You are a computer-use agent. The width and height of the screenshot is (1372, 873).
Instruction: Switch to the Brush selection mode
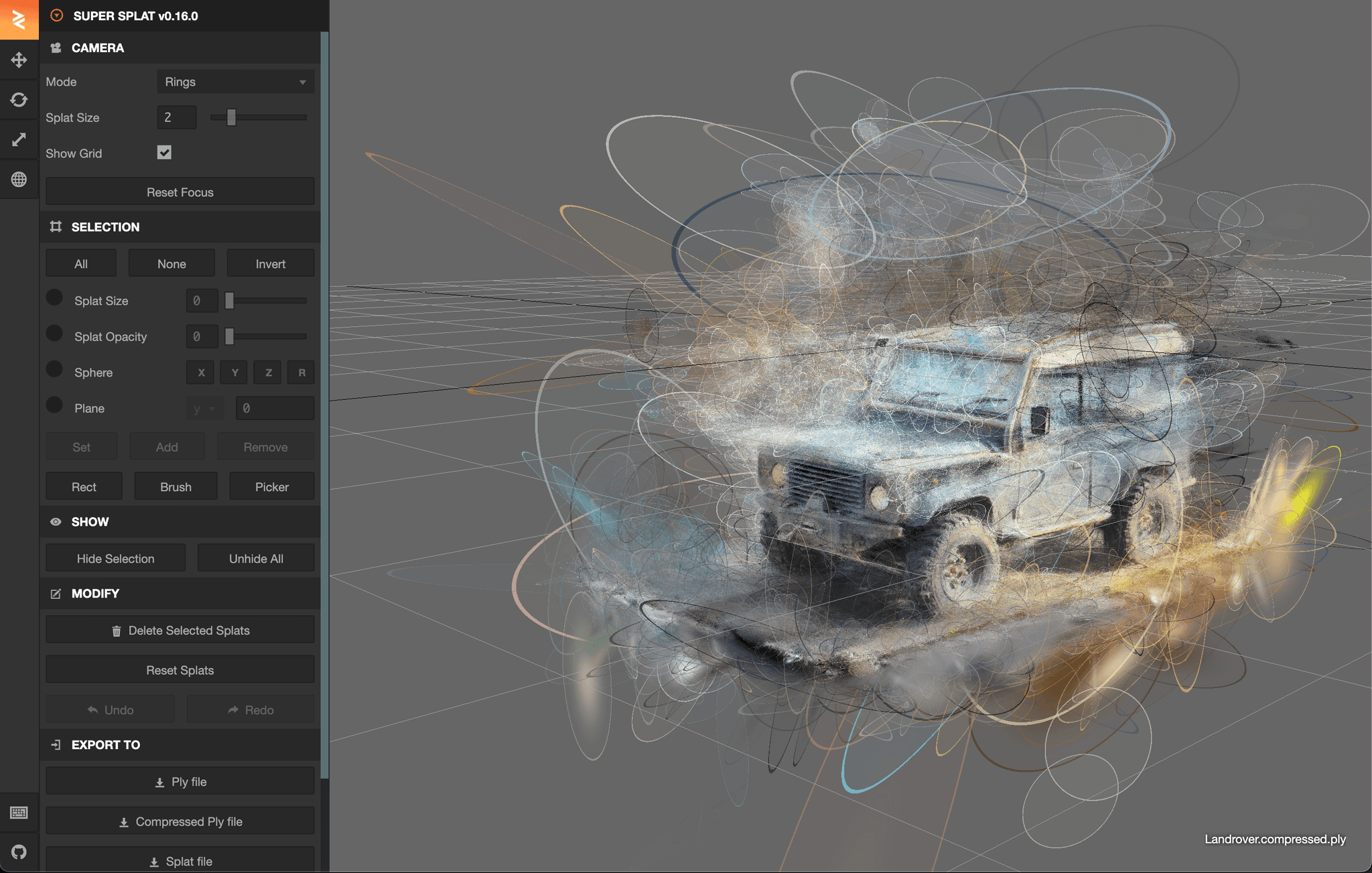click(x=176, y=486)
